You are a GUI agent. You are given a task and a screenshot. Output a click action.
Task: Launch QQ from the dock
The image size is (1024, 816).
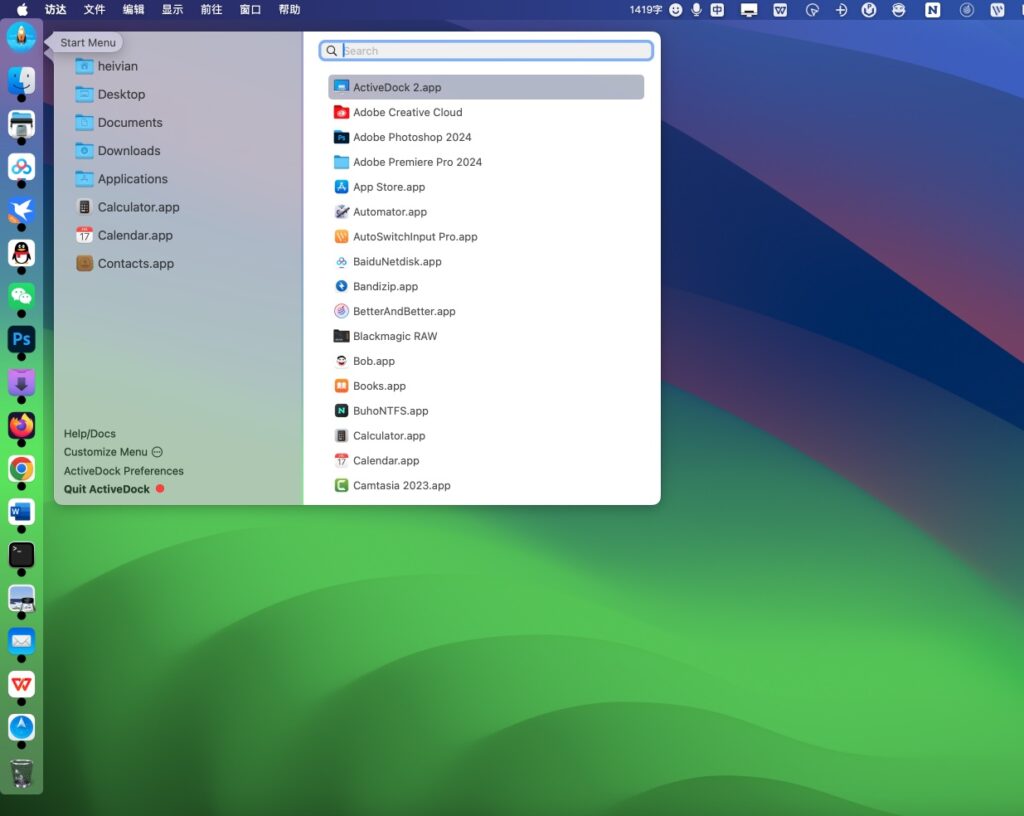21,253
